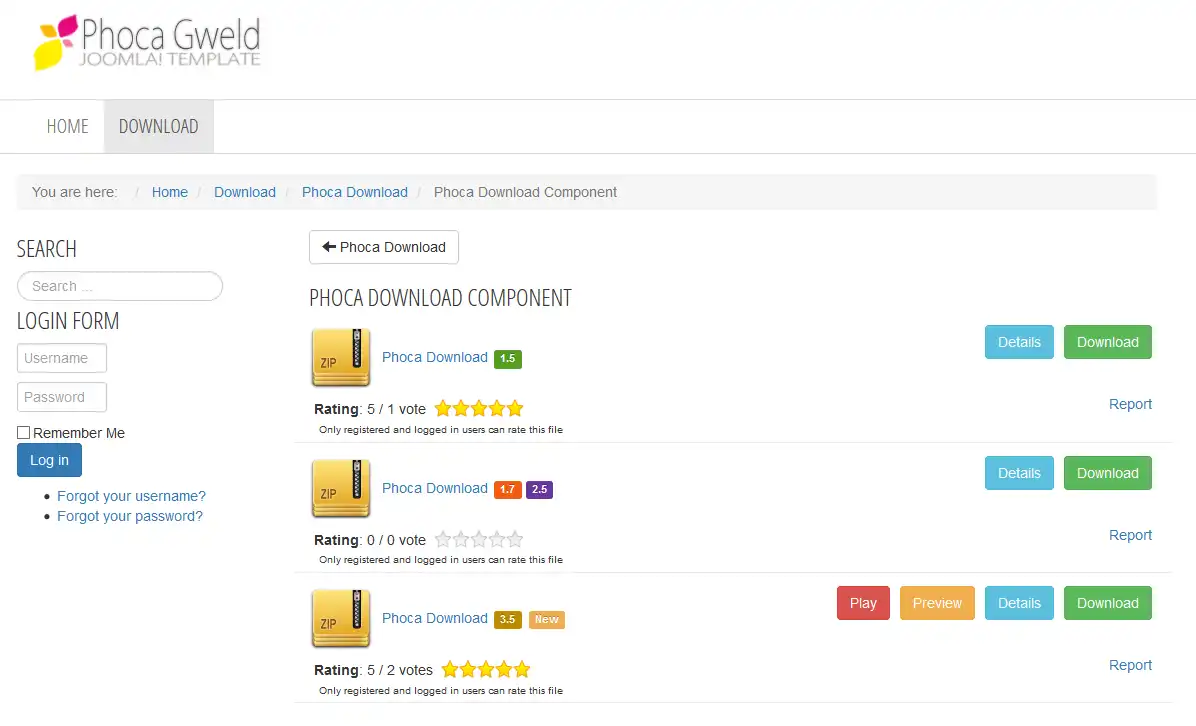Go back using the Phoca Download button
Image resolution: width=1196 pixels, height=726 pixels.
(x=384, y=247)
